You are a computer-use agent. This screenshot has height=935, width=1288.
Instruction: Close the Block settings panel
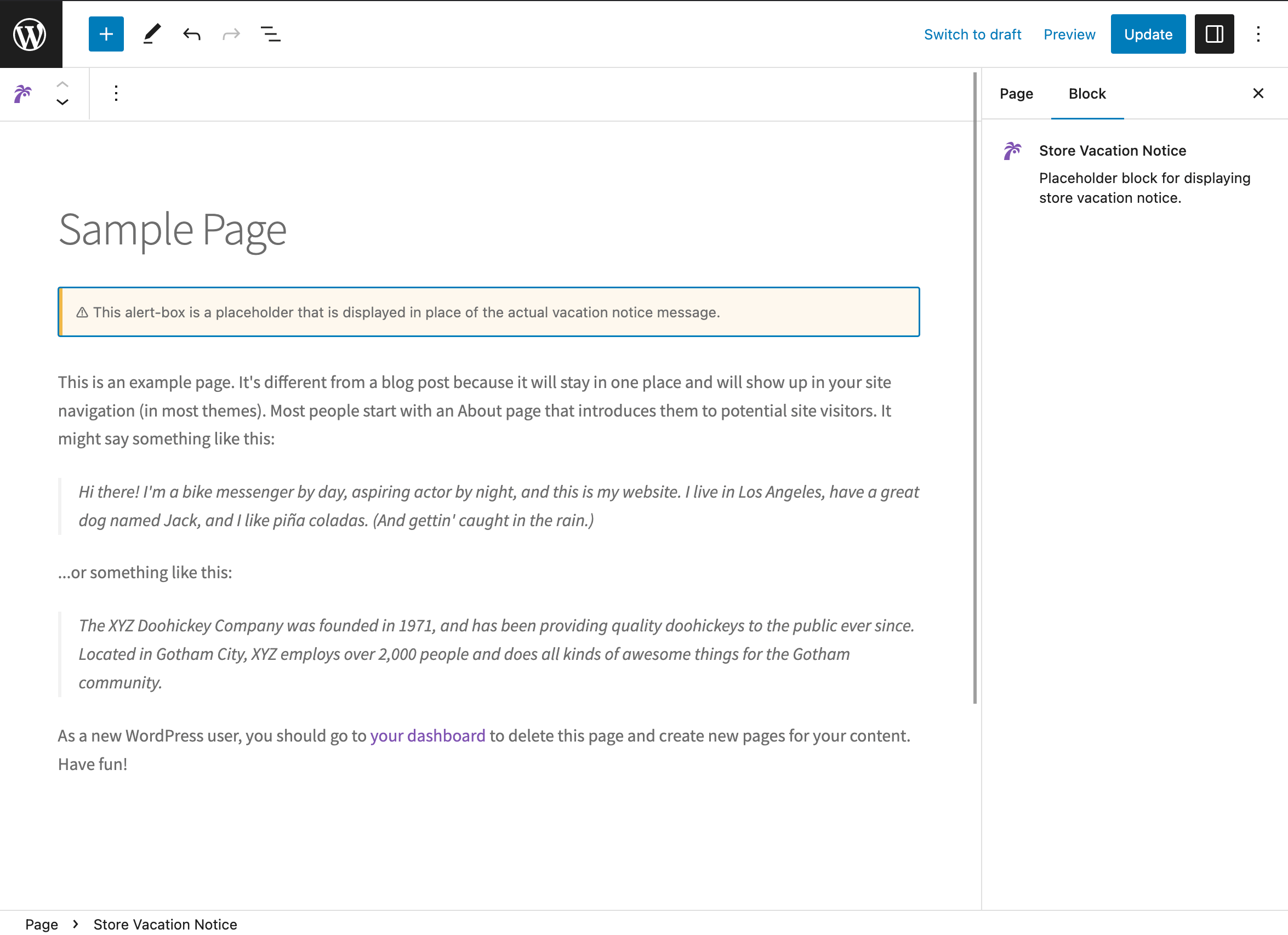(x=1258, y=93)
